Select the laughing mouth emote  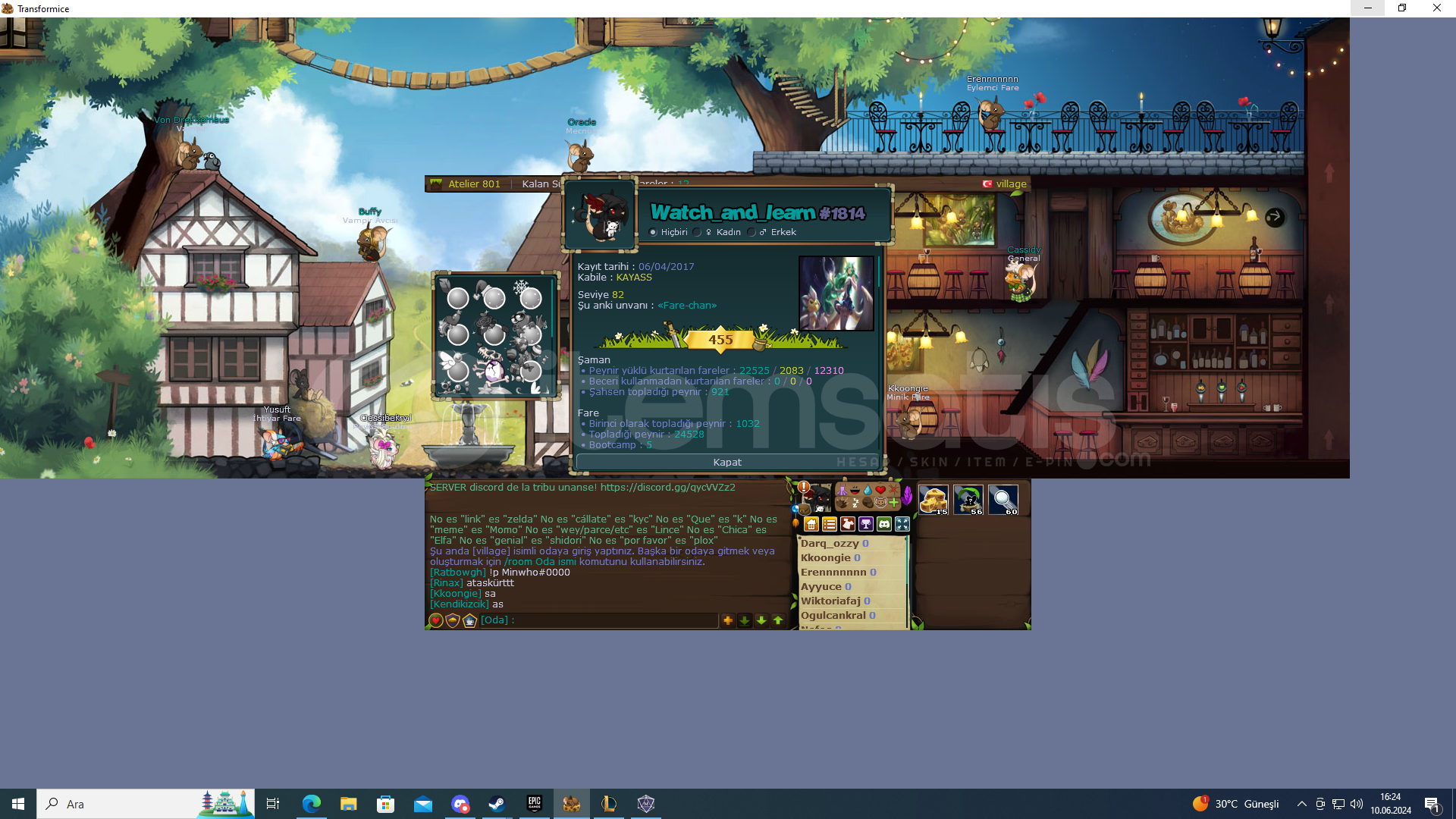tap(855, 490)
